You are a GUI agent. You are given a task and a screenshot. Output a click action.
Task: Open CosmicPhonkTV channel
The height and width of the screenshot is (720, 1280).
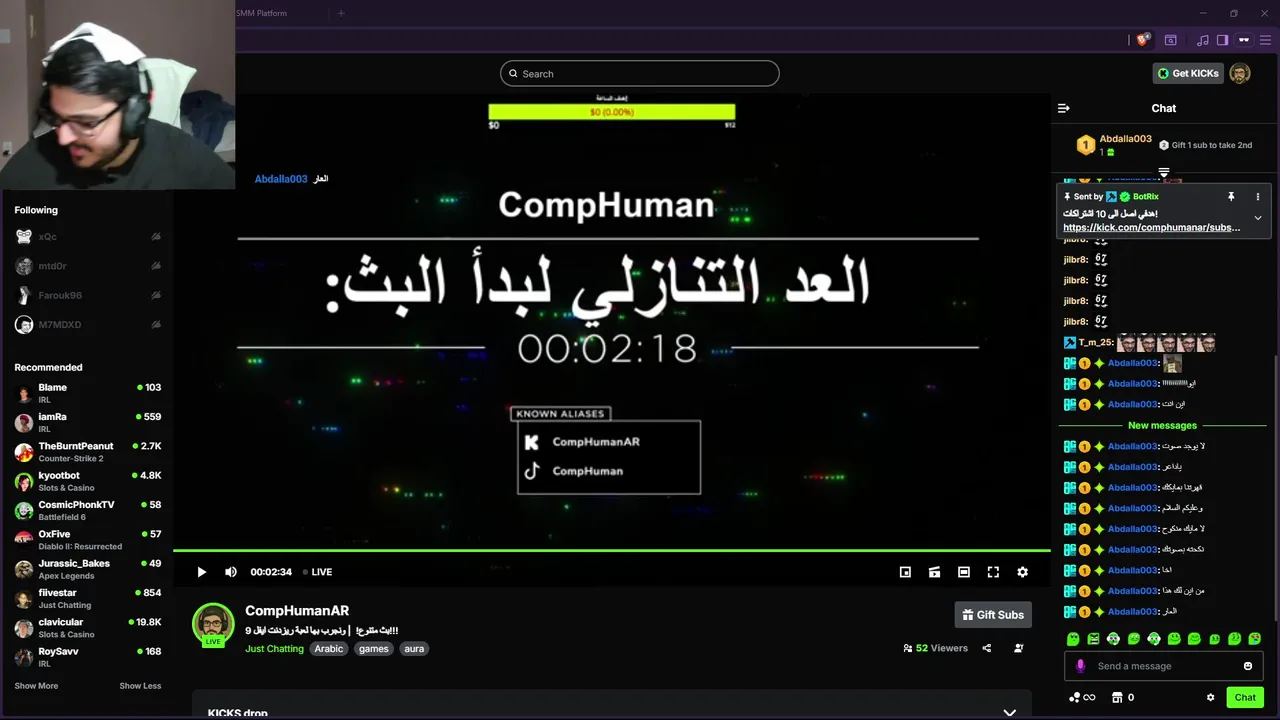point(87,510)
